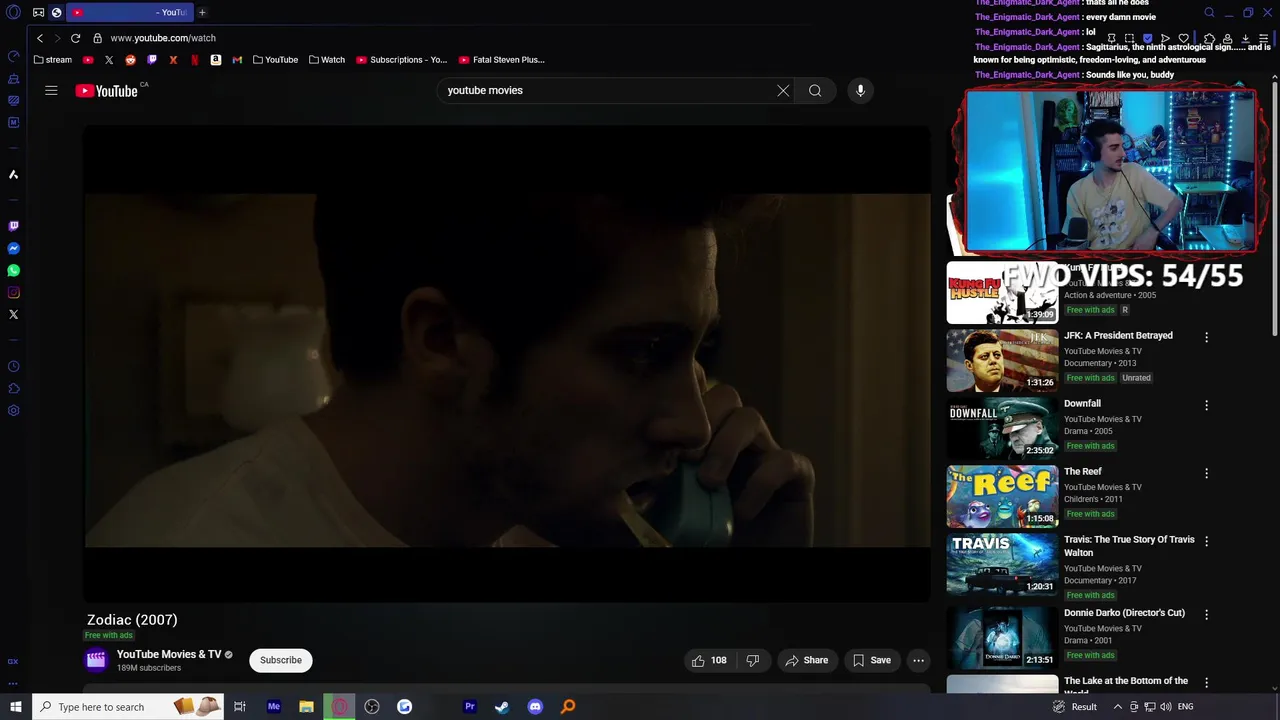Image resolution: width=1280 pixels, height=720 pixels.
Task: Start voice search with microphone
Action: click(x=860, y=90)
